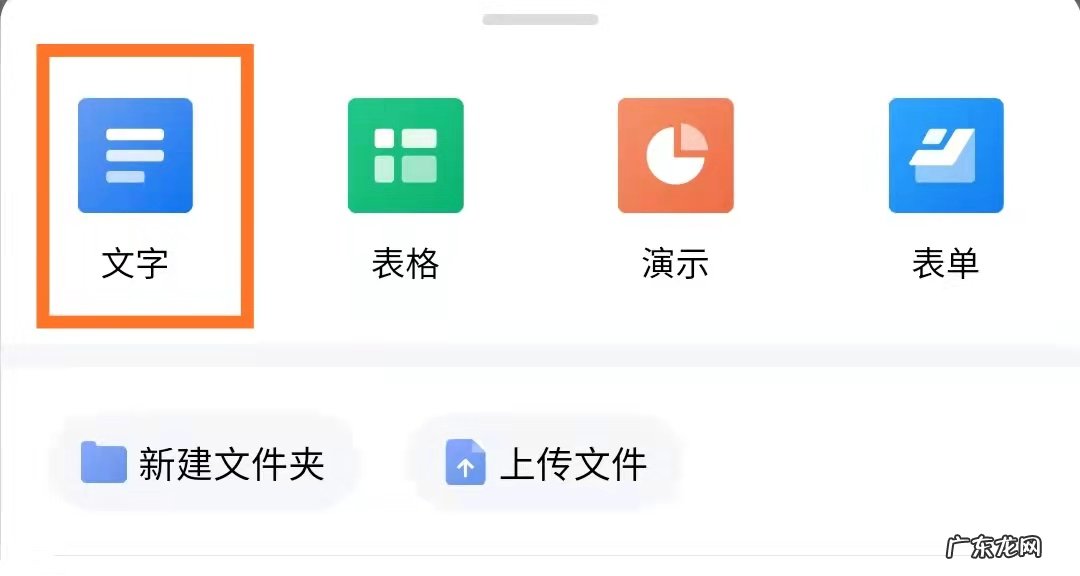
Task: Choose the blue 表单 form icon
Action: point(946,155)
